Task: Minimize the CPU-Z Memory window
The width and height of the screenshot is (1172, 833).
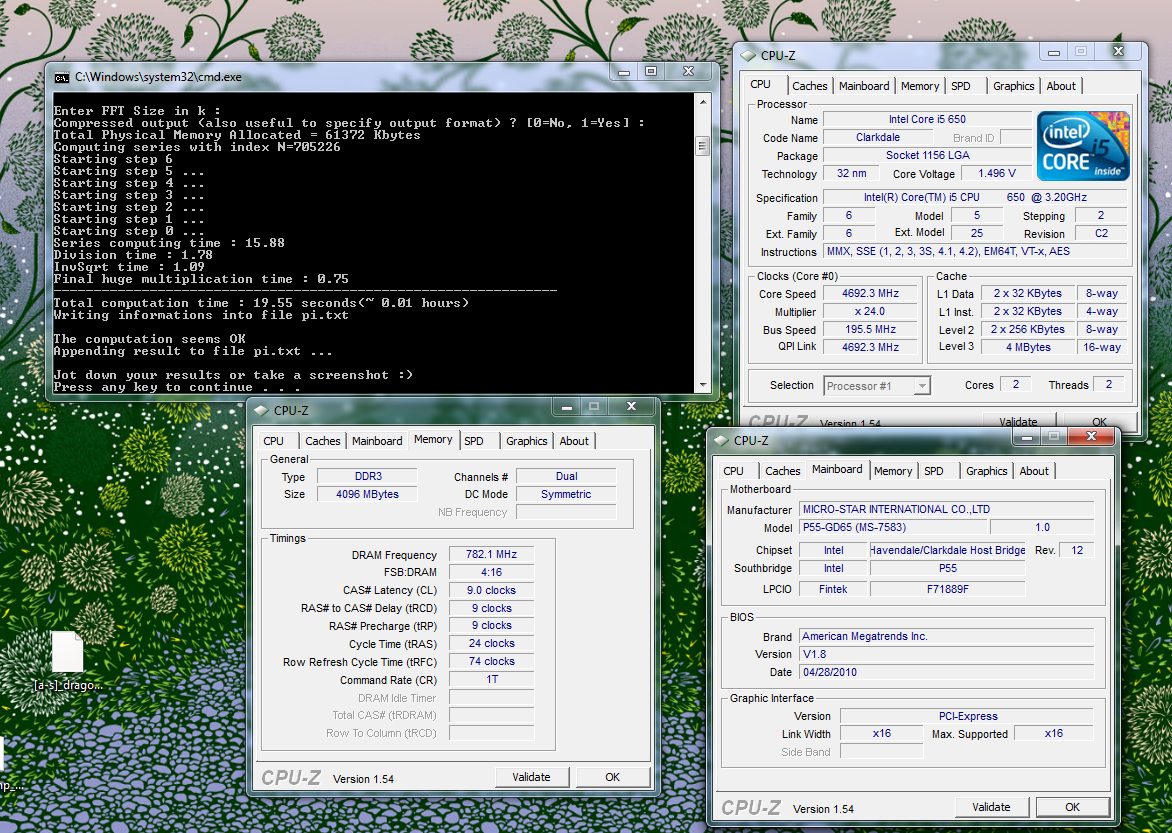Action: 567,407
